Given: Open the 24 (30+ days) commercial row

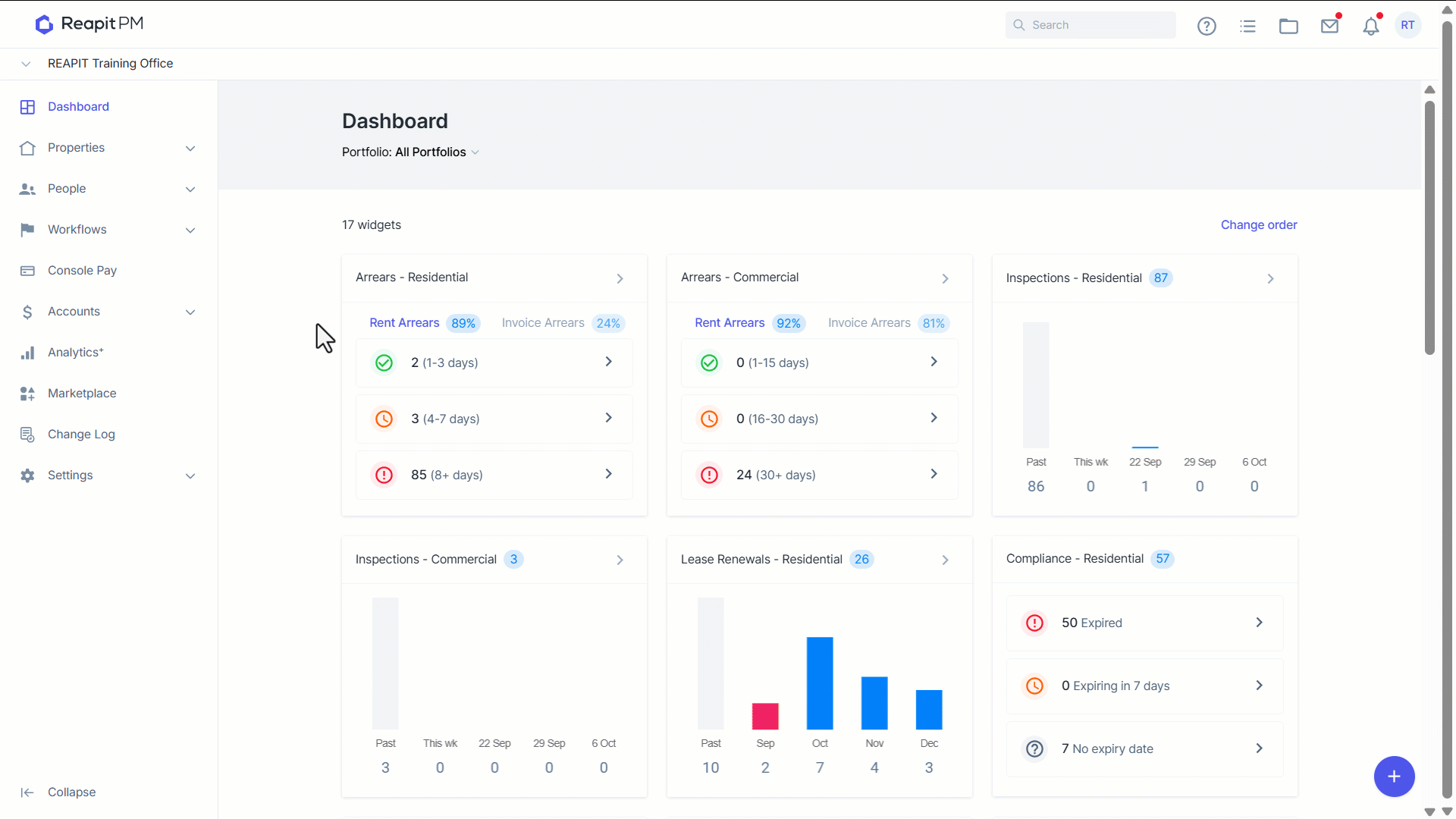Looking at the screenshot, I should (820, 475).
